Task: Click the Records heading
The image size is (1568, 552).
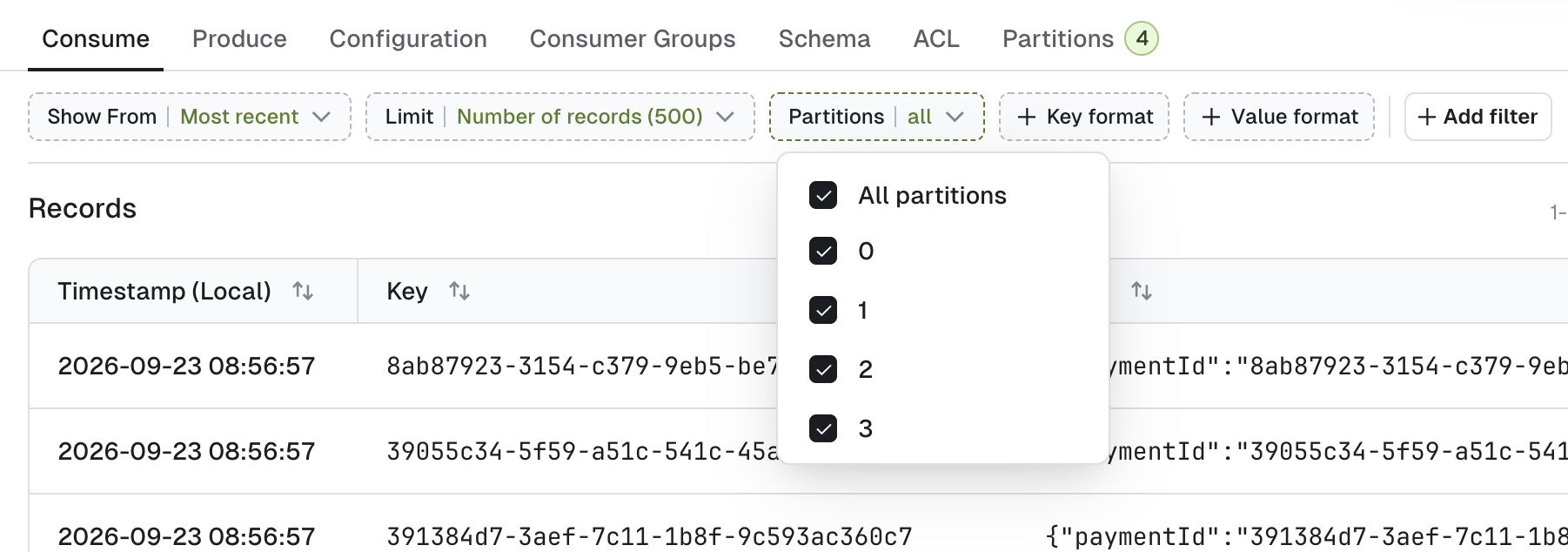Action: [x=83, y=209]
